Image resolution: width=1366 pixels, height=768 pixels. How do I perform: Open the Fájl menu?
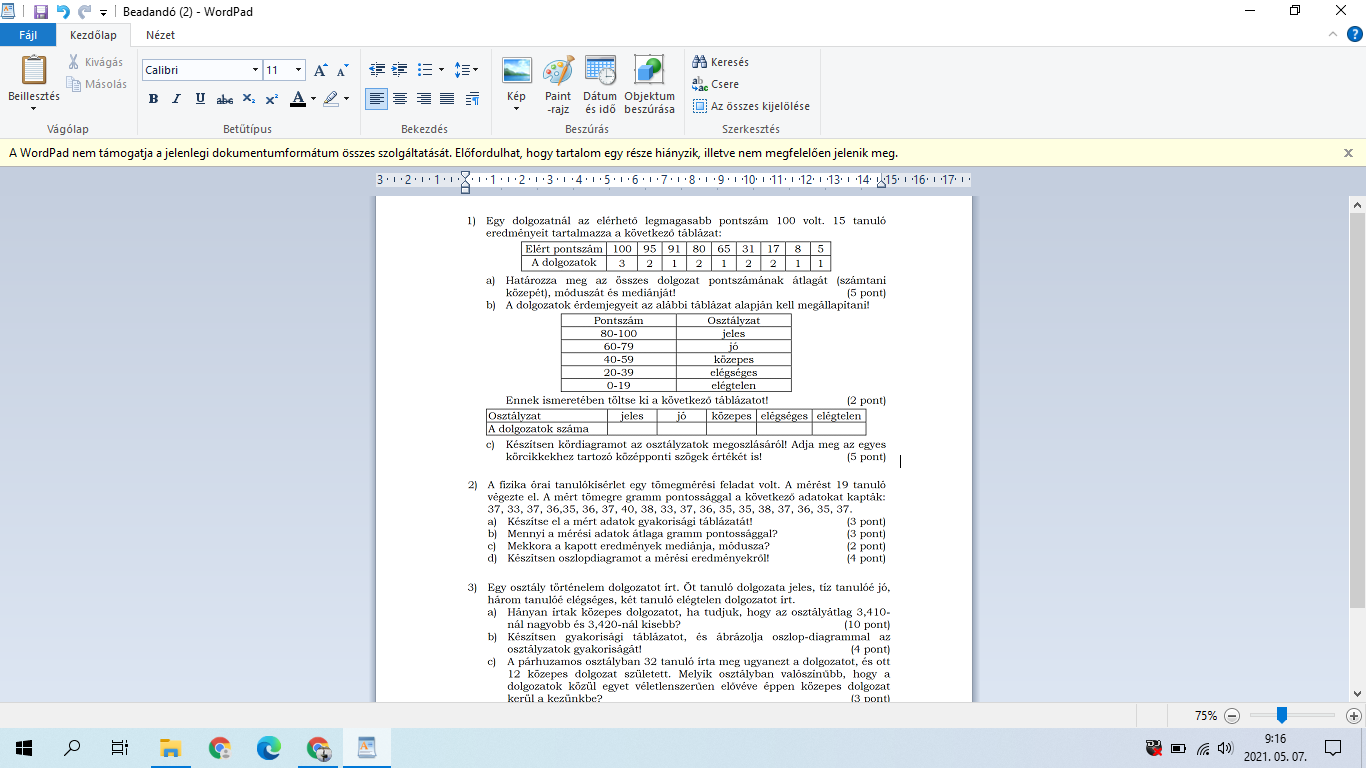tap(28, 35)
